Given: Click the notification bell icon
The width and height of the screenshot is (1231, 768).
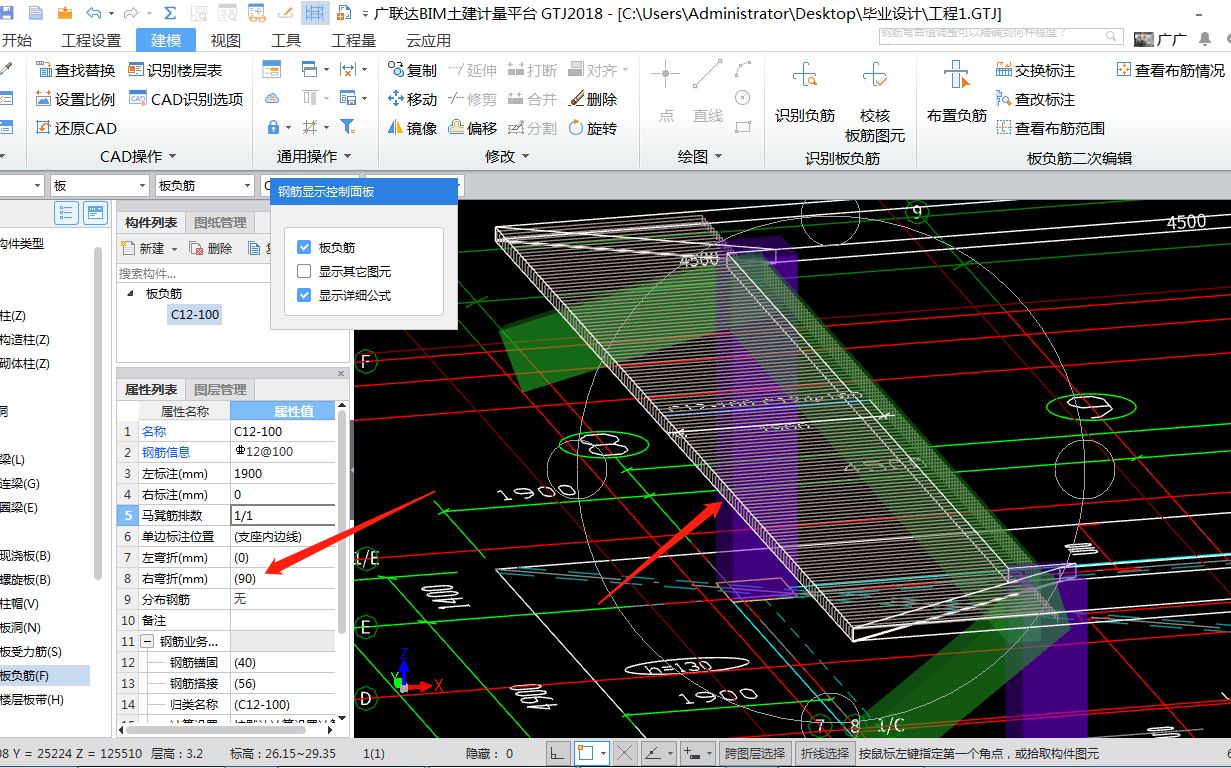Looking at the screenshot, I should [1206, 39].
